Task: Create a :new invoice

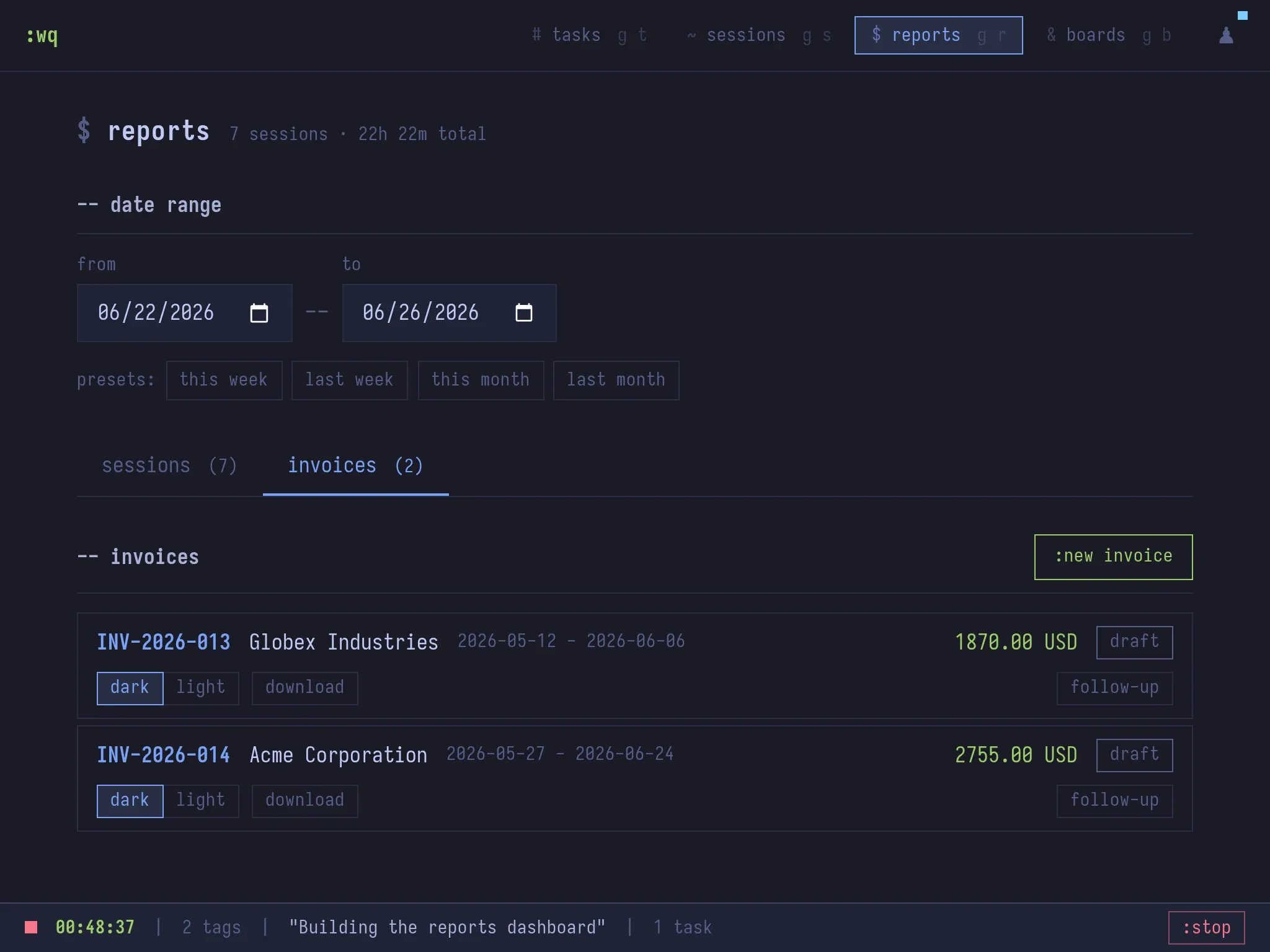Action: (1113, 557)
